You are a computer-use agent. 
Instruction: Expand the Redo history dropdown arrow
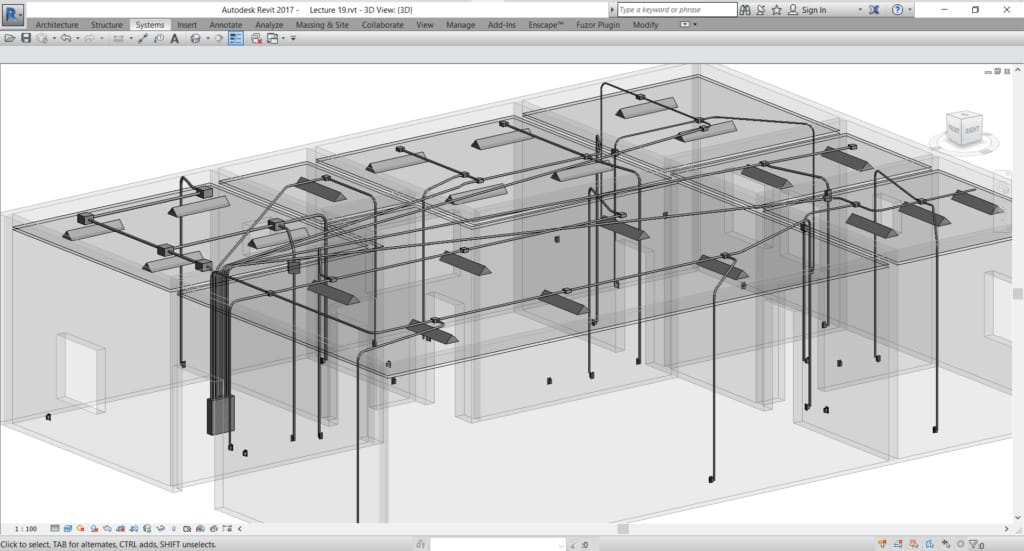pos(102,39)
